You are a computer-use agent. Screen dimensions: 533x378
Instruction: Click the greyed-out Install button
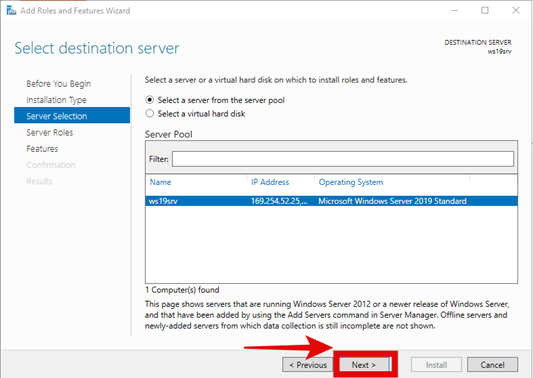[x=436, y=365]
